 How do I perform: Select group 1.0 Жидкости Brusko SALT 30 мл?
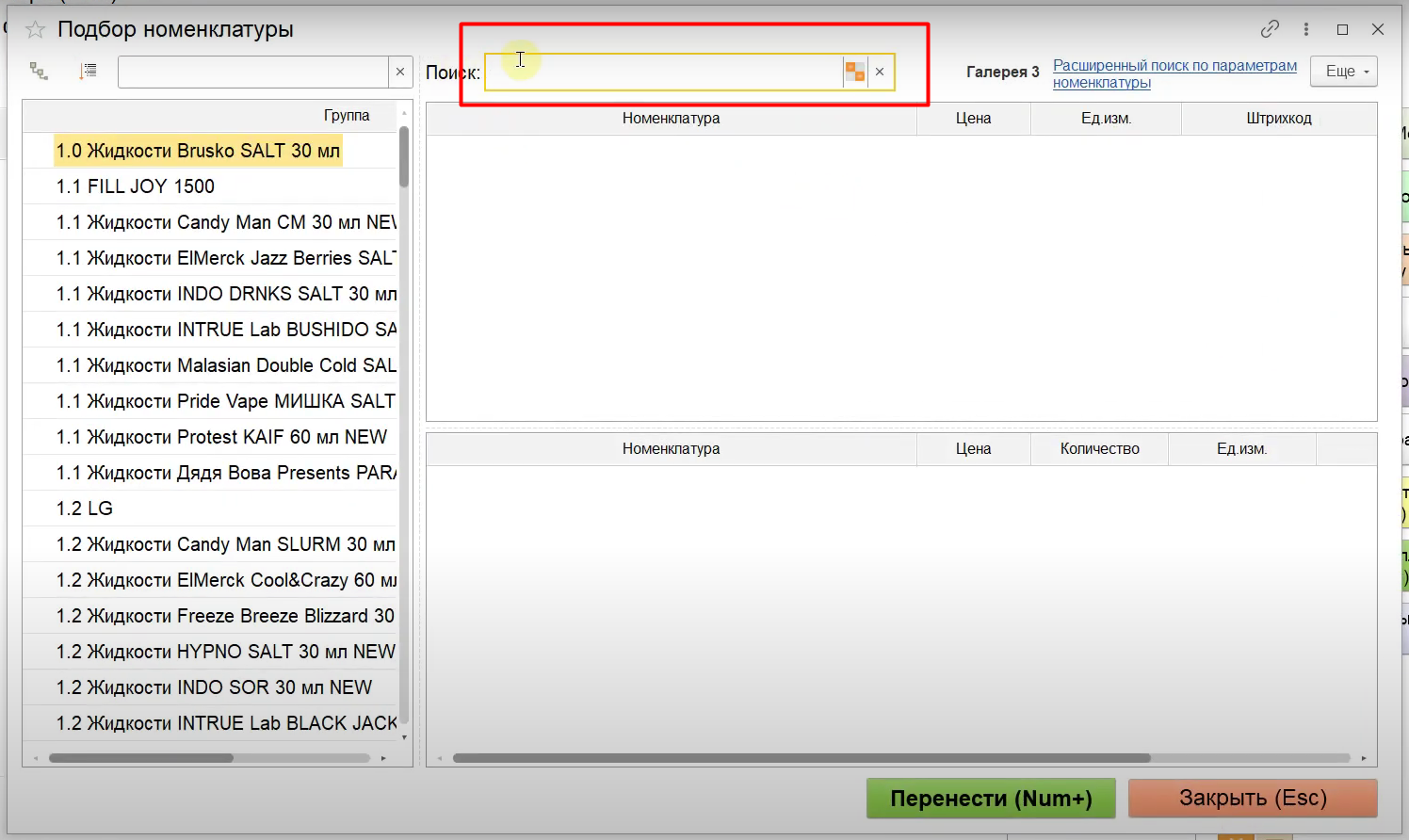click(198, 151)
